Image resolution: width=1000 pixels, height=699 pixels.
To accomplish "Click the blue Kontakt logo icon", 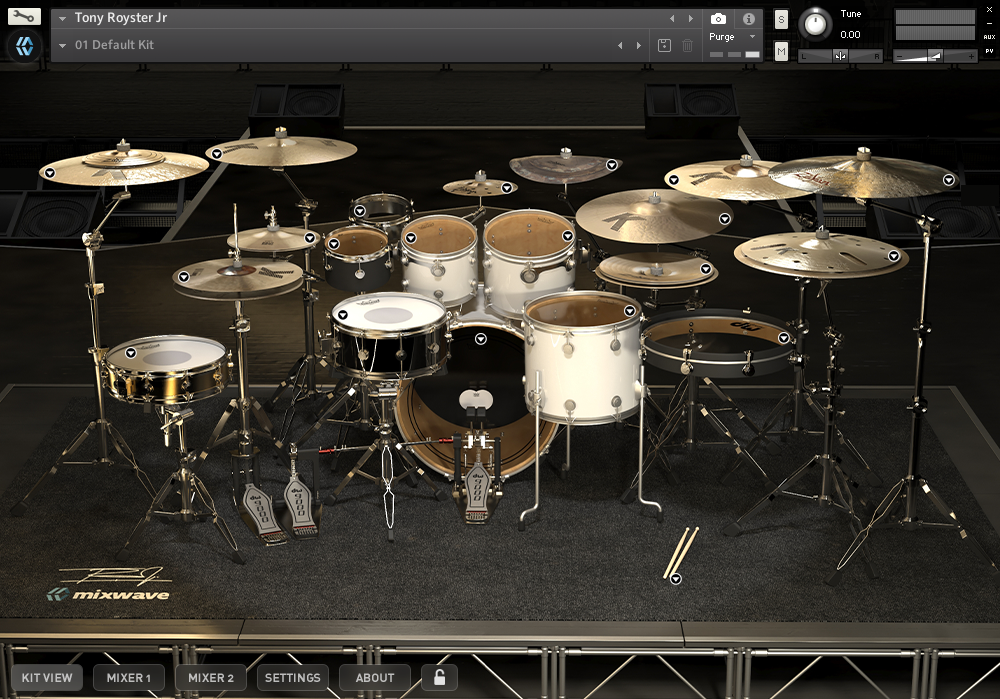I will [x=25, y=46].
